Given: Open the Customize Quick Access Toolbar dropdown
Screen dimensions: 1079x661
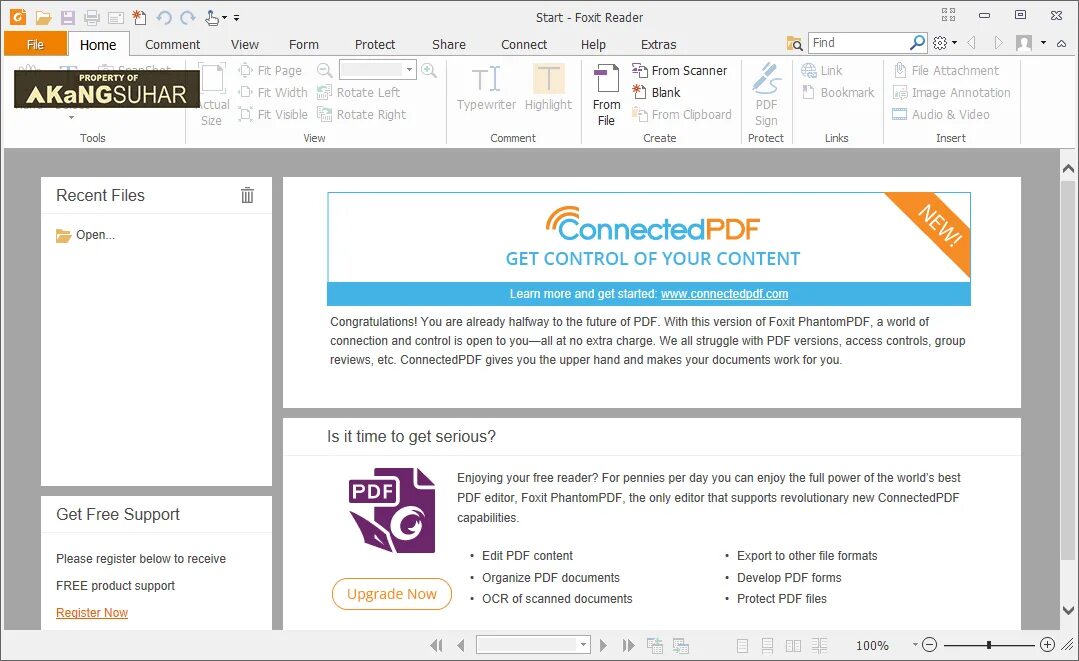Looking at the screenshot, I should 236,19.
